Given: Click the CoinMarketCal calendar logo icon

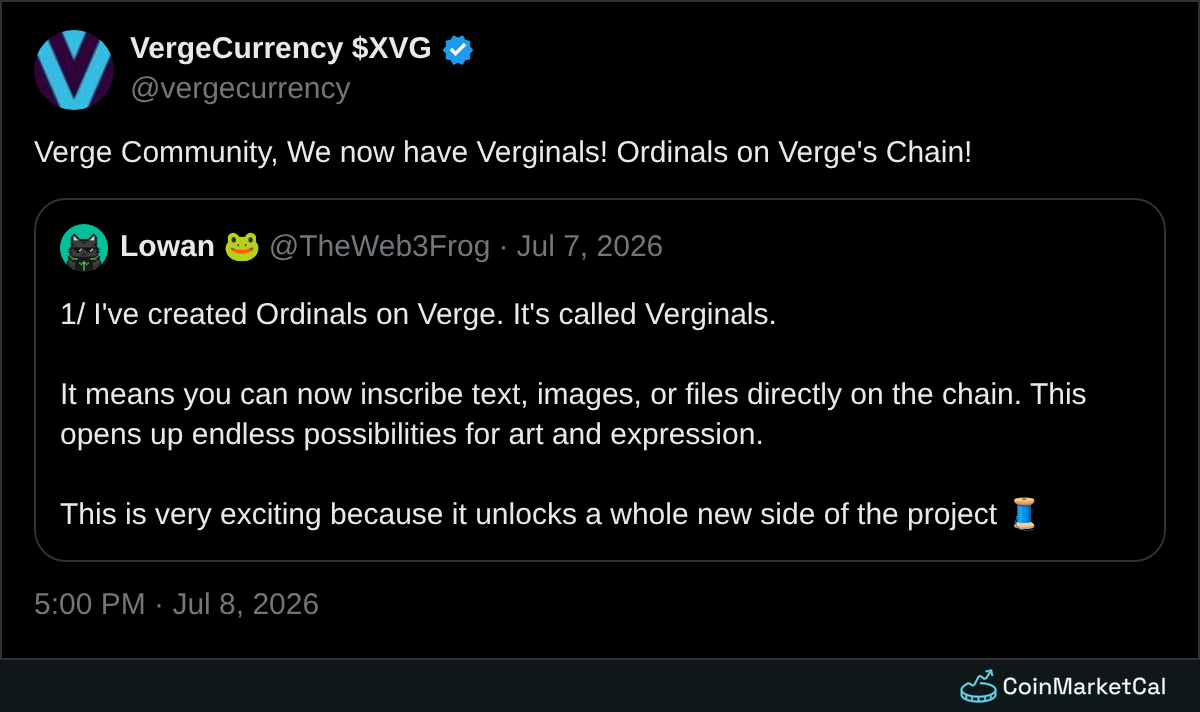Looking at the screenshot, I should [978, 686].
